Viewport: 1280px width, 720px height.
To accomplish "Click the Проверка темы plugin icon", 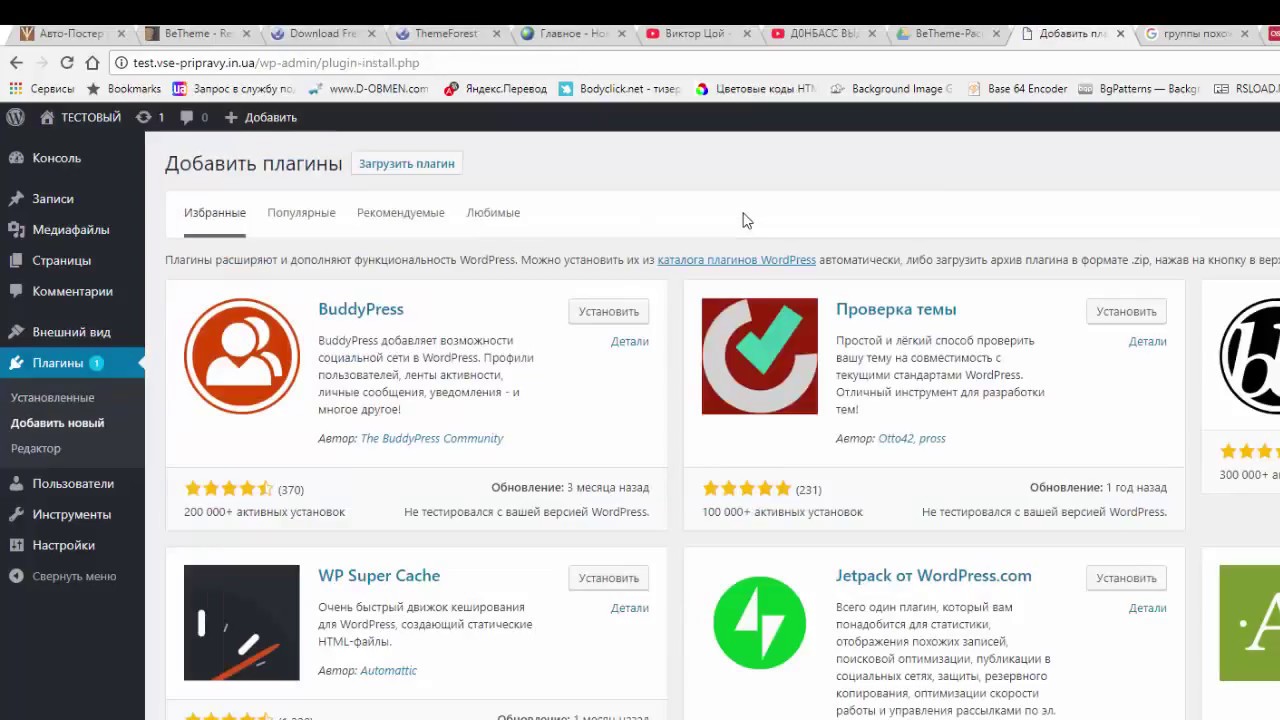I will [760, 356].
